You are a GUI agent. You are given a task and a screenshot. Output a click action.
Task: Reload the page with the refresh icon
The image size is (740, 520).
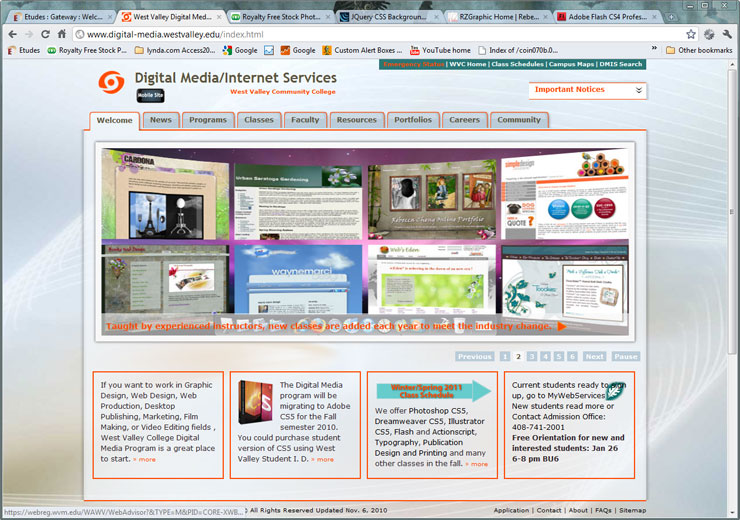pos(45,34)
